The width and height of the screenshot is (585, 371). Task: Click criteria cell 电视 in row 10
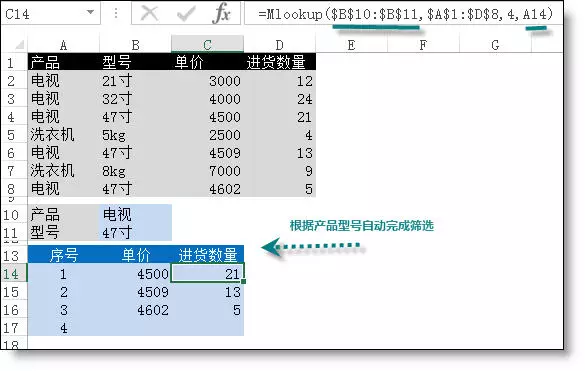tap(135, 214)
